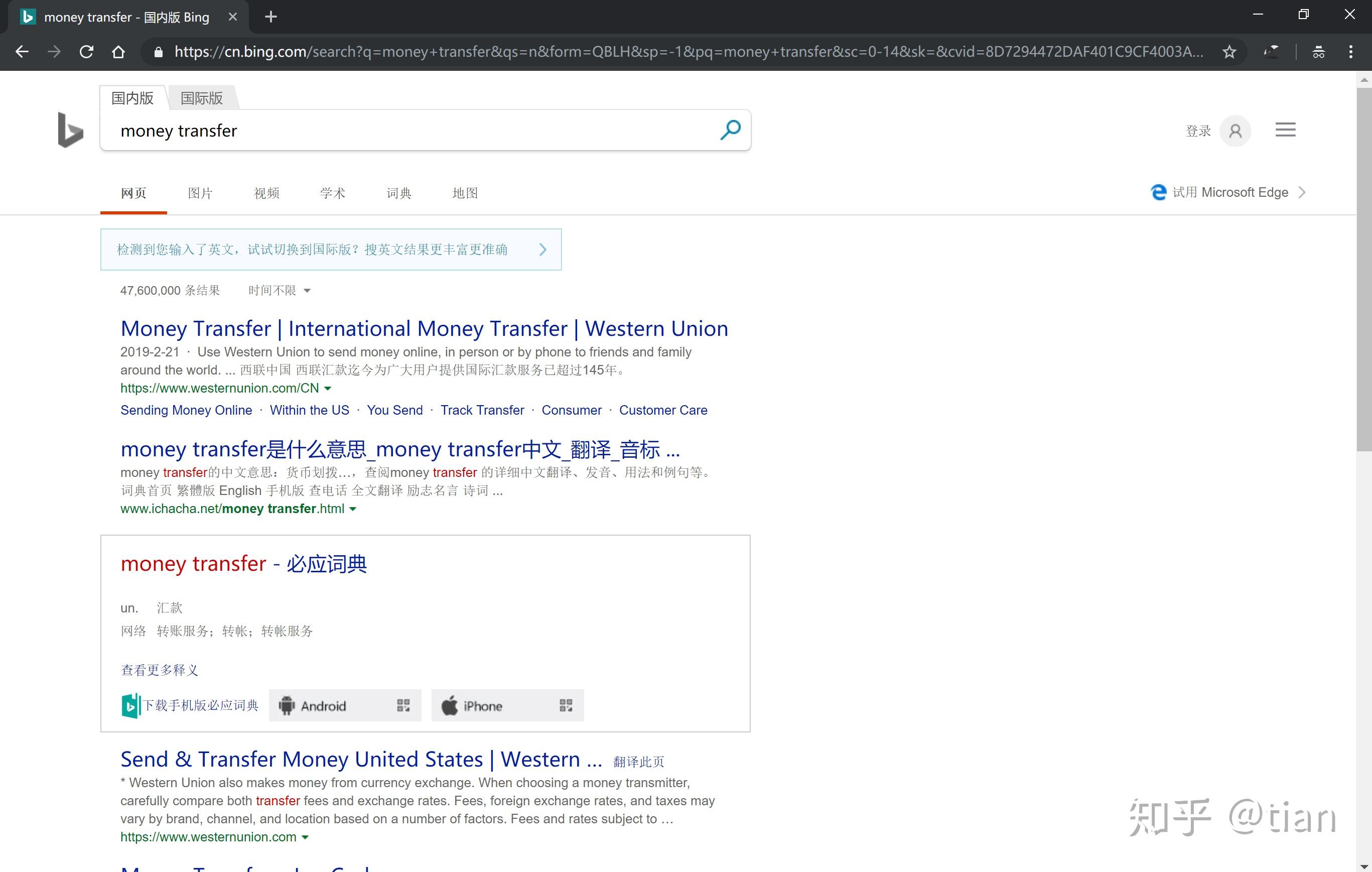Click the 47,600,000 条结果 count text
The width and height of the screenshot is (1372, 872).
(170, 291)
